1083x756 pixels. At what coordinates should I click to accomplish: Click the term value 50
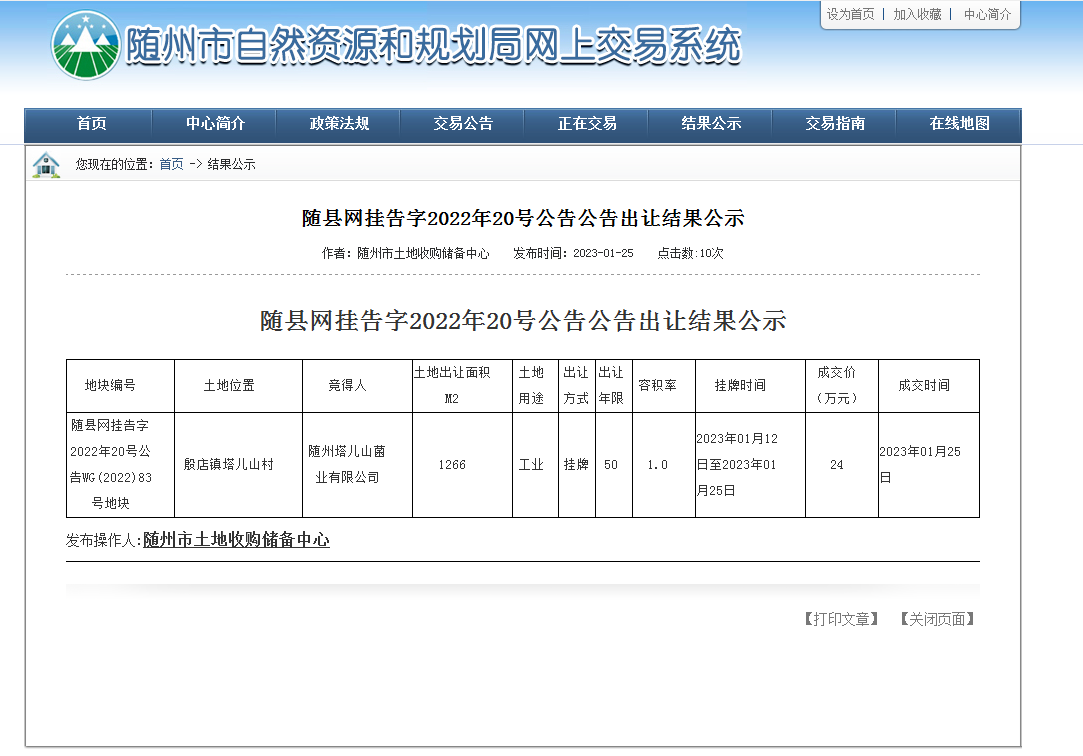point(611,465)
